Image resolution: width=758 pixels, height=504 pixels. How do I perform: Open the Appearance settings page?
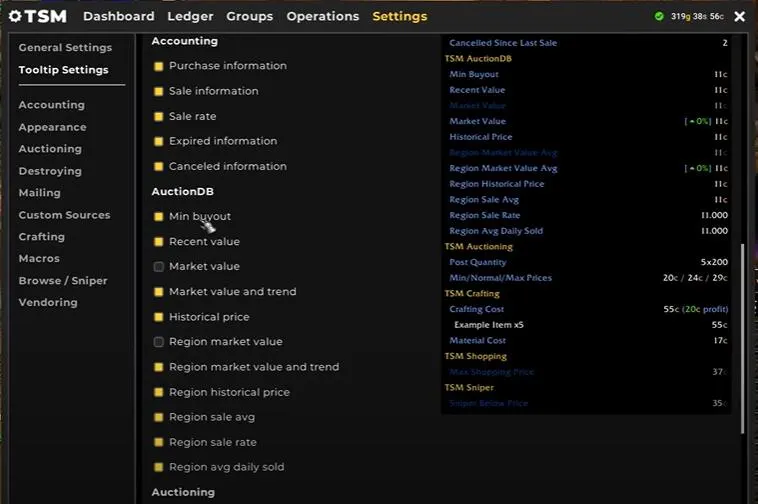tap(52, 127)
